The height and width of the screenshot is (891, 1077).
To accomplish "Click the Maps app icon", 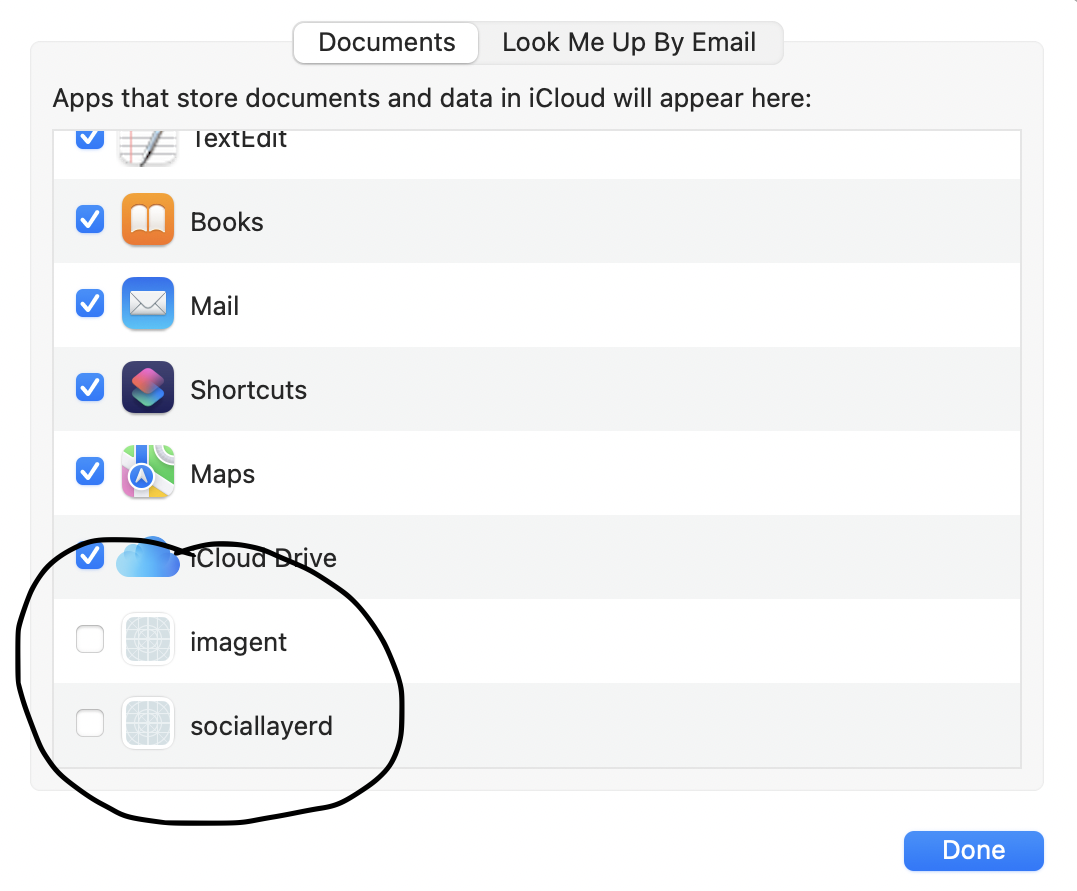I will 148,471.
